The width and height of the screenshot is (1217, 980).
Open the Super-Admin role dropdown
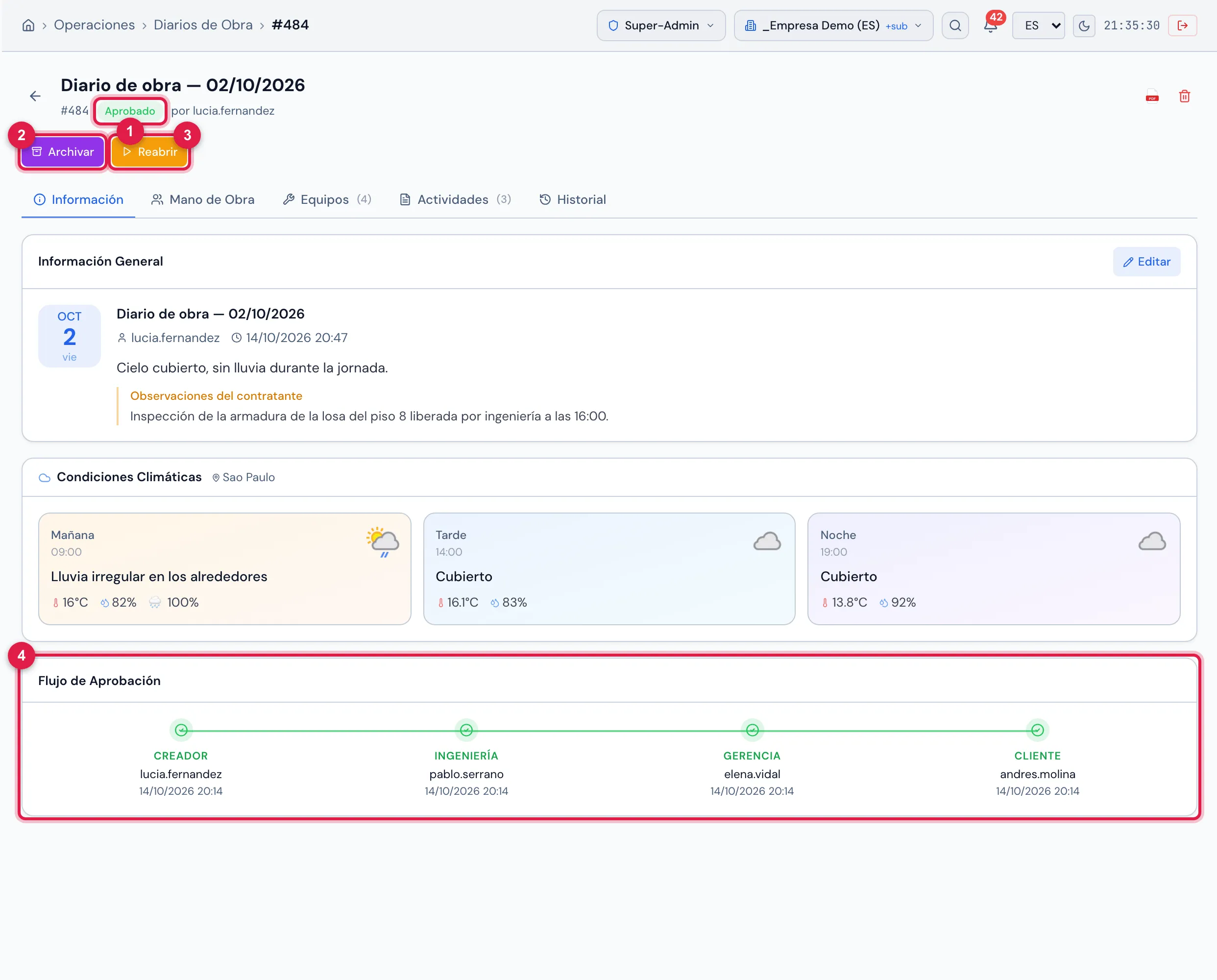pyautogui.click(x=661, y=25)
